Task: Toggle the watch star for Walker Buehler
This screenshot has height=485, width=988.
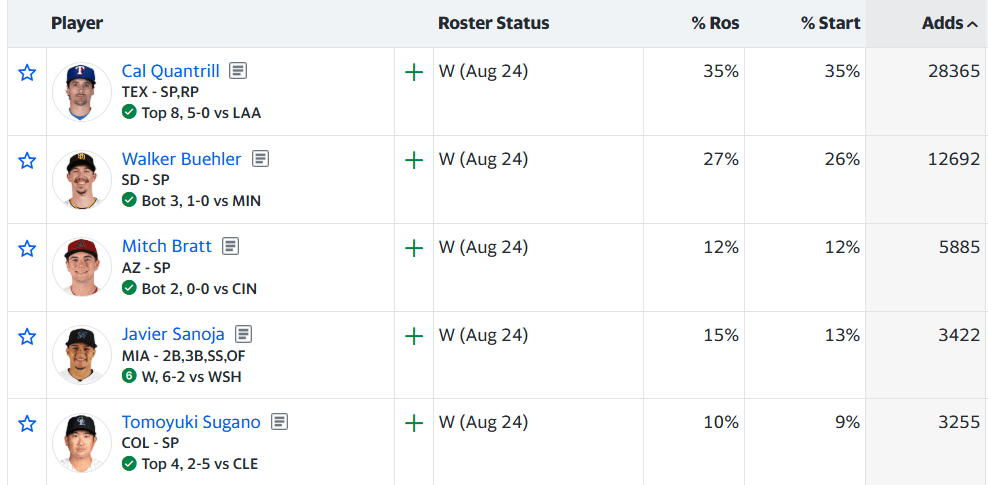Action: 26,161
